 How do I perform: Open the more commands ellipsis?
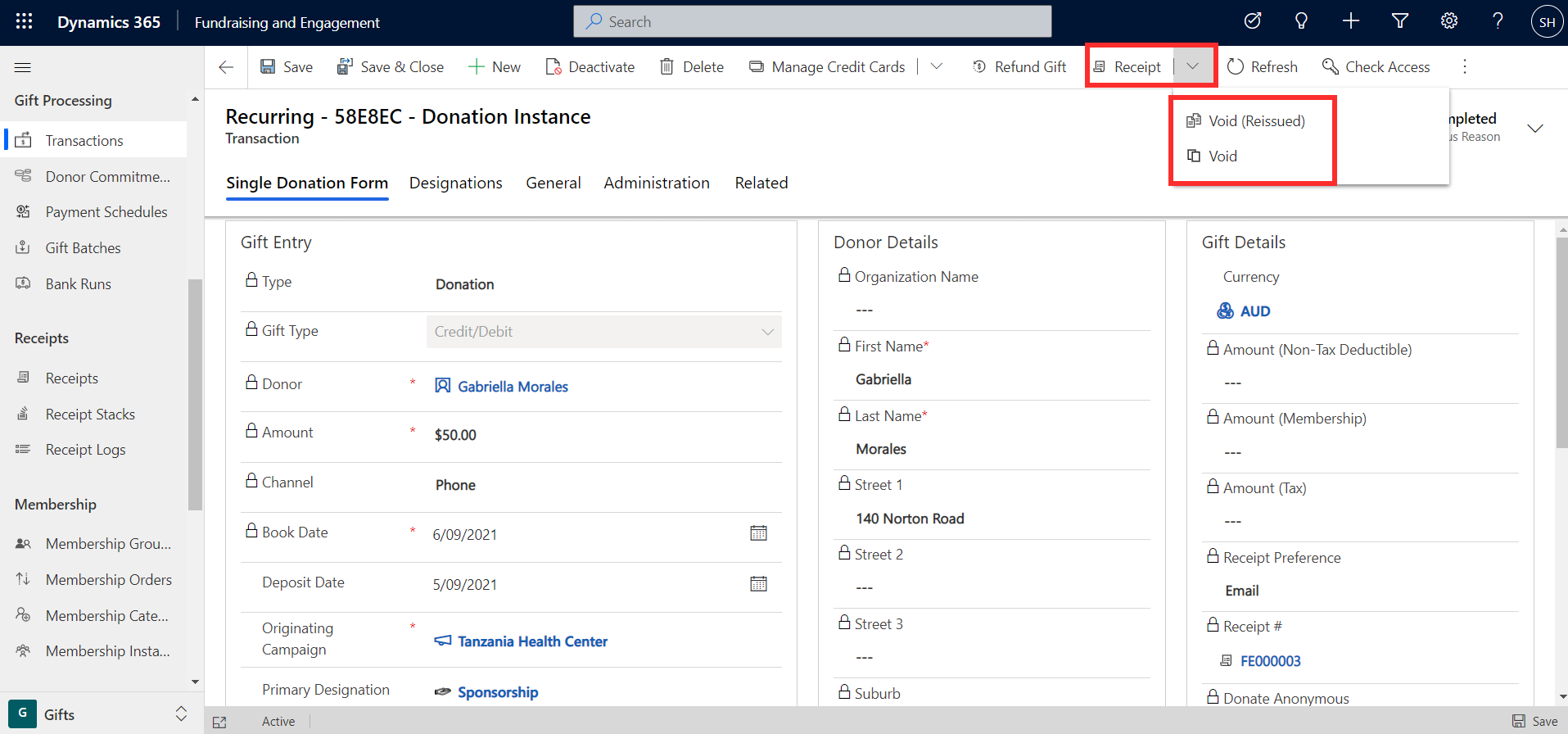point(1465,66)
